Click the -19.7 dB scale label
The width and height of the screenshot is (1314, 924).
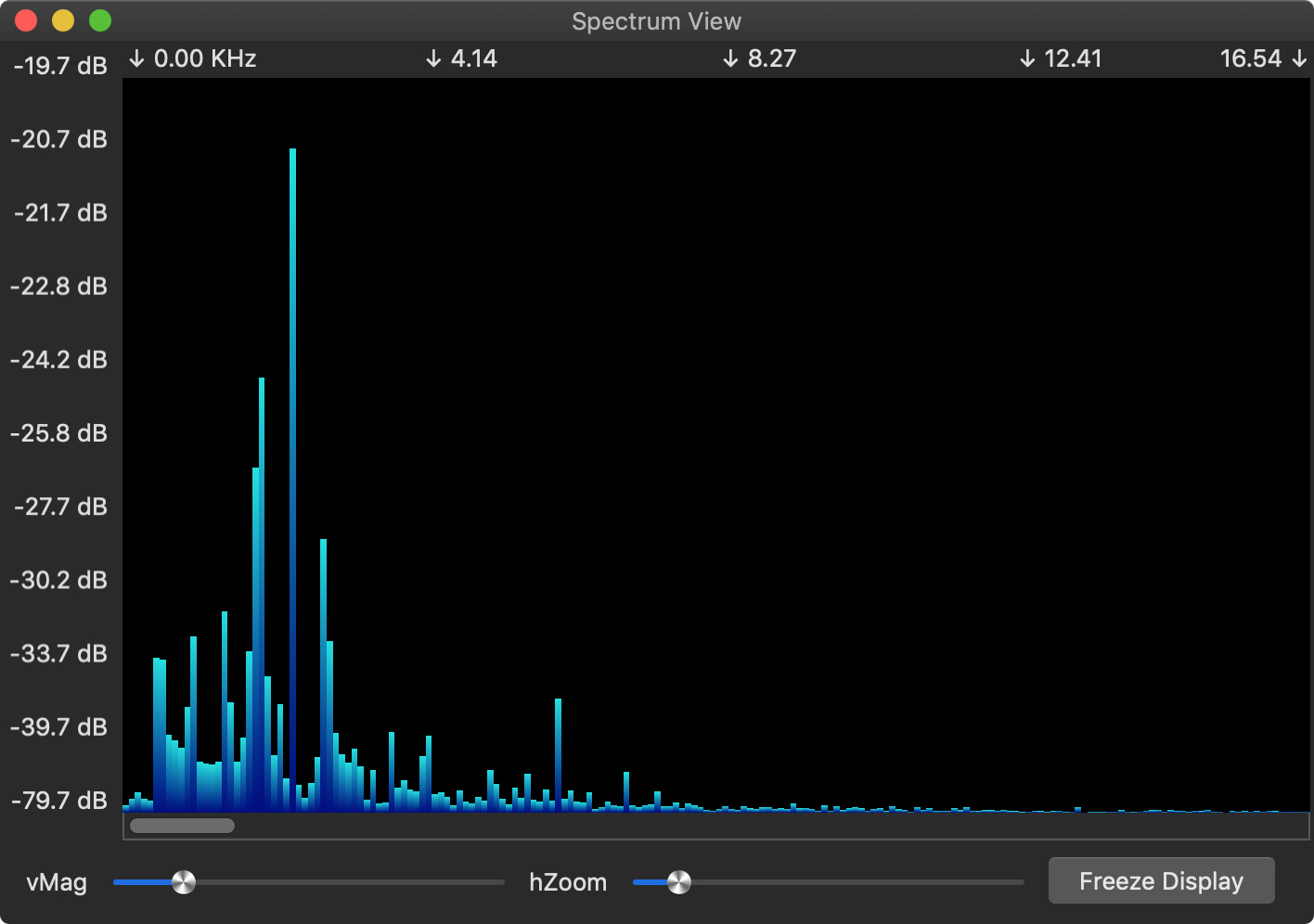60,66
